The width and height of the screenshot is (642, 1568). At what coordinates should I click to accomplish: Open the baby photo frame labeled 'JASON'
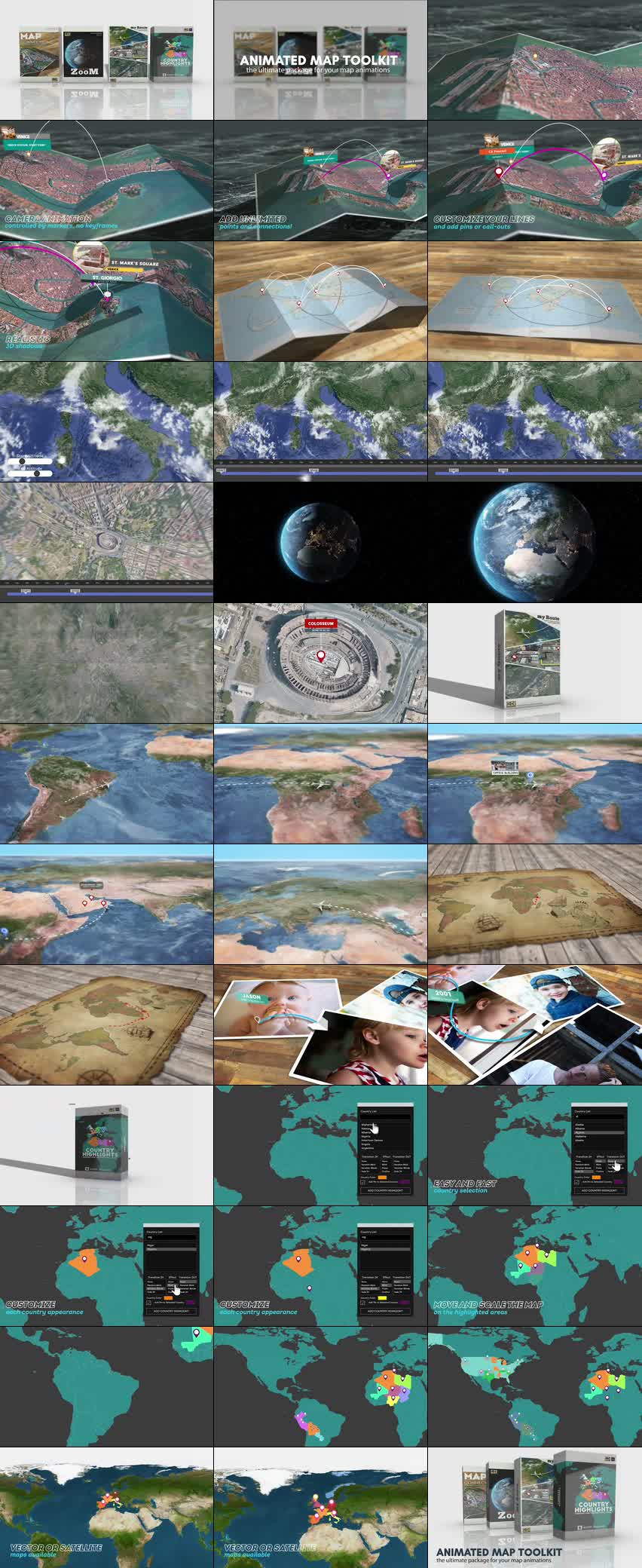coord(320,1025)
